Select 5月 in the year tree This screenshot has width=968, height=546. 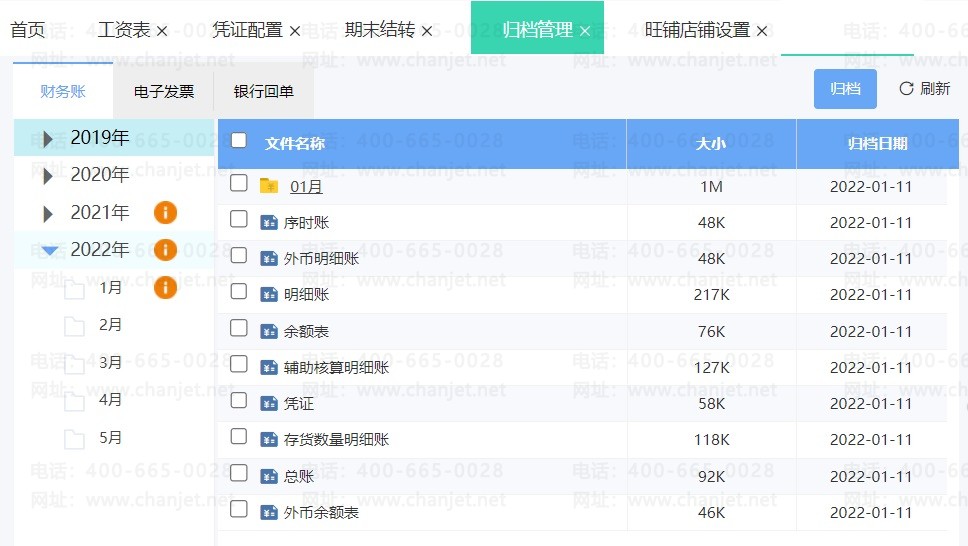click(111, 438)
